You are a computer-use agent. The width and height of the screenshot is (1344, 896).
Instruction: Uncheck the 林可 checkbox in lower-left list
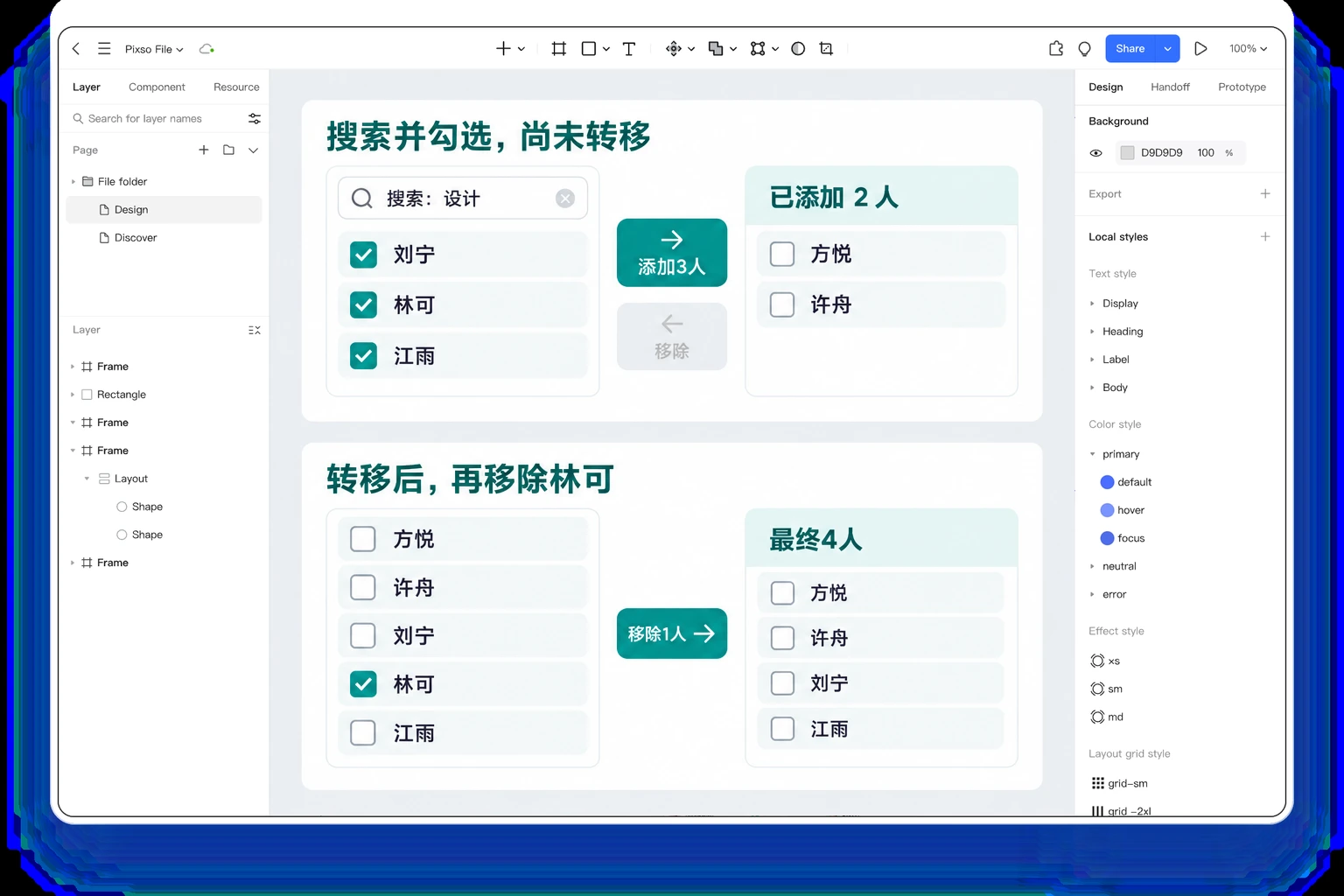point(363,684)
